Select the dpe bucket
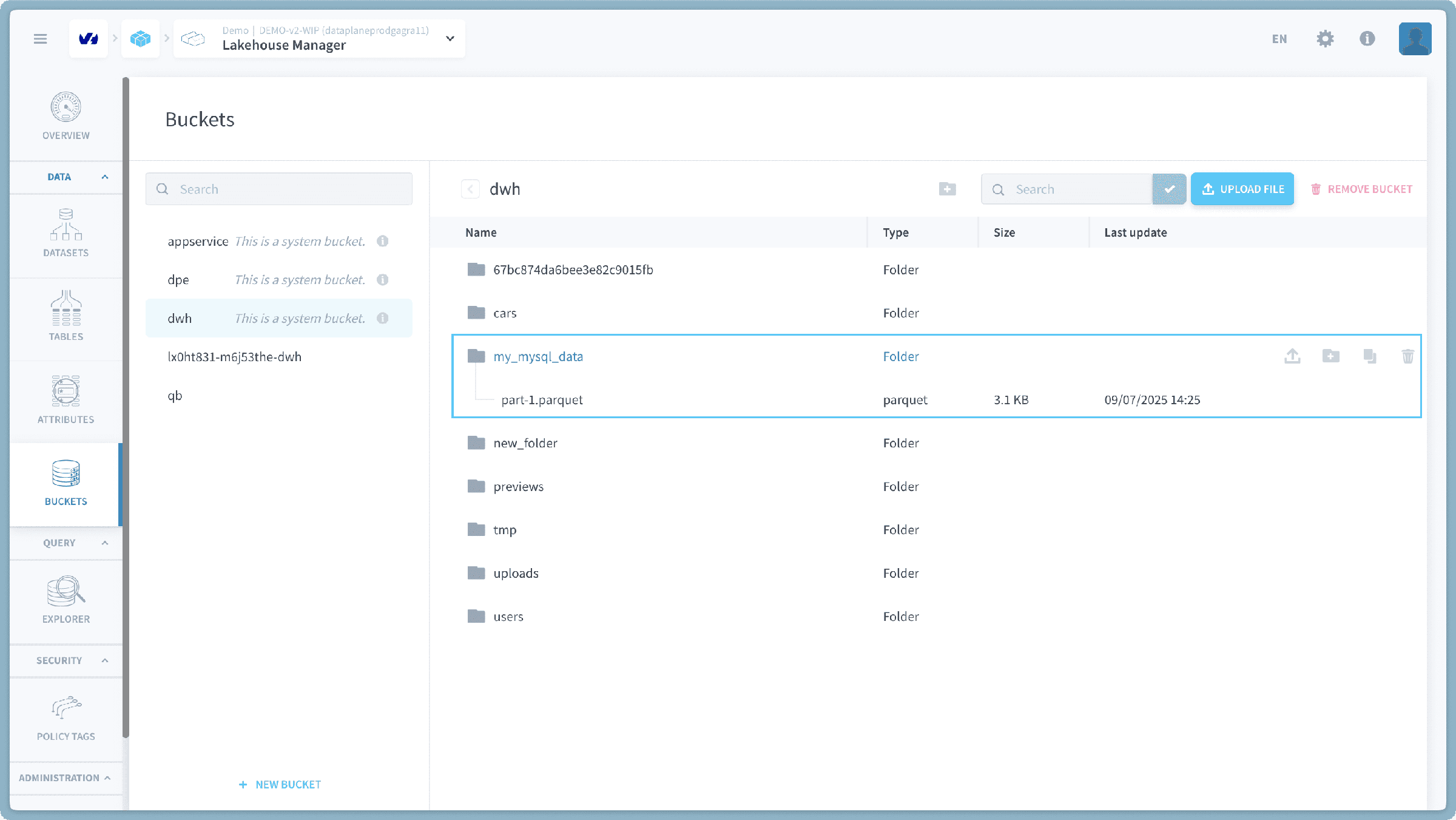The height and width of the screenshot is (820, 1456). click(x=279, y=280)
